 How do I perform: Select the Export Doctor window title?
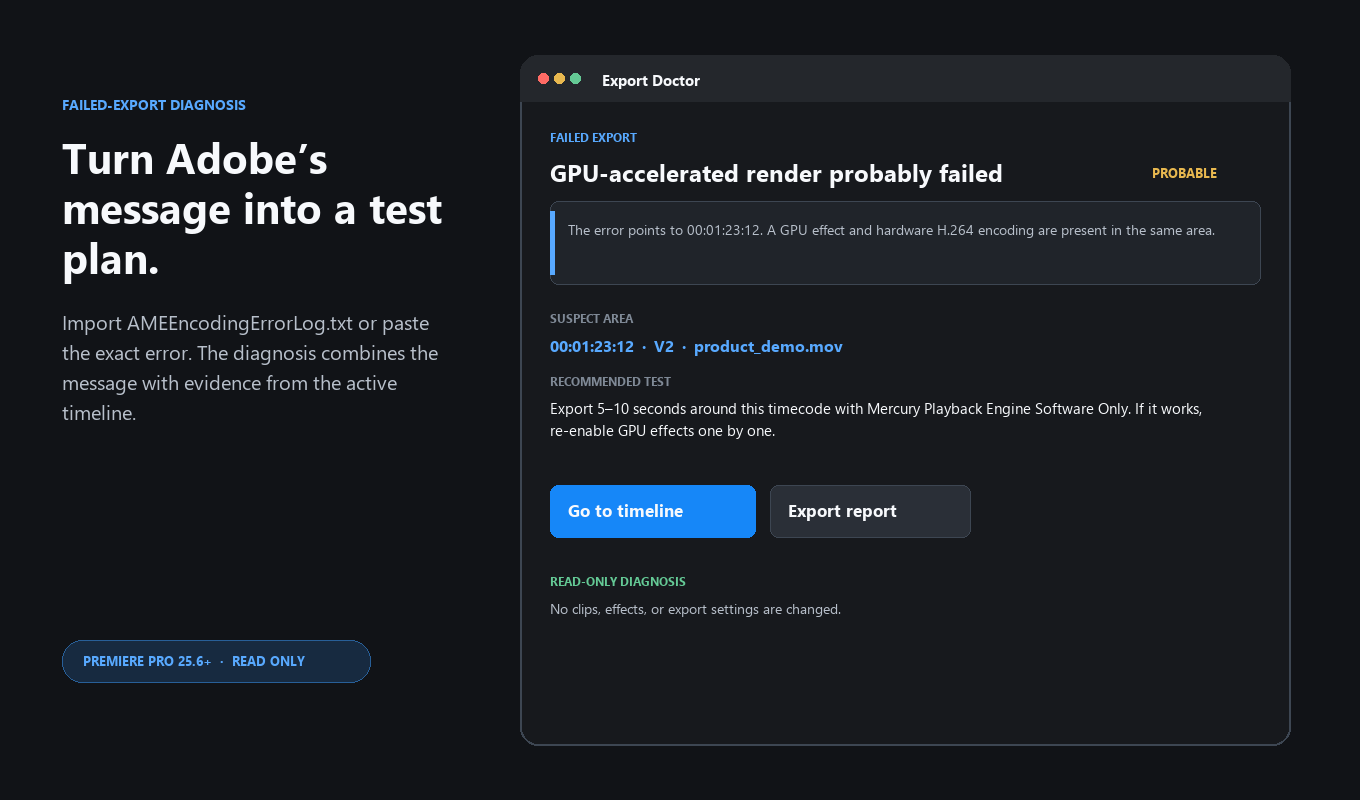coord(651,80)
